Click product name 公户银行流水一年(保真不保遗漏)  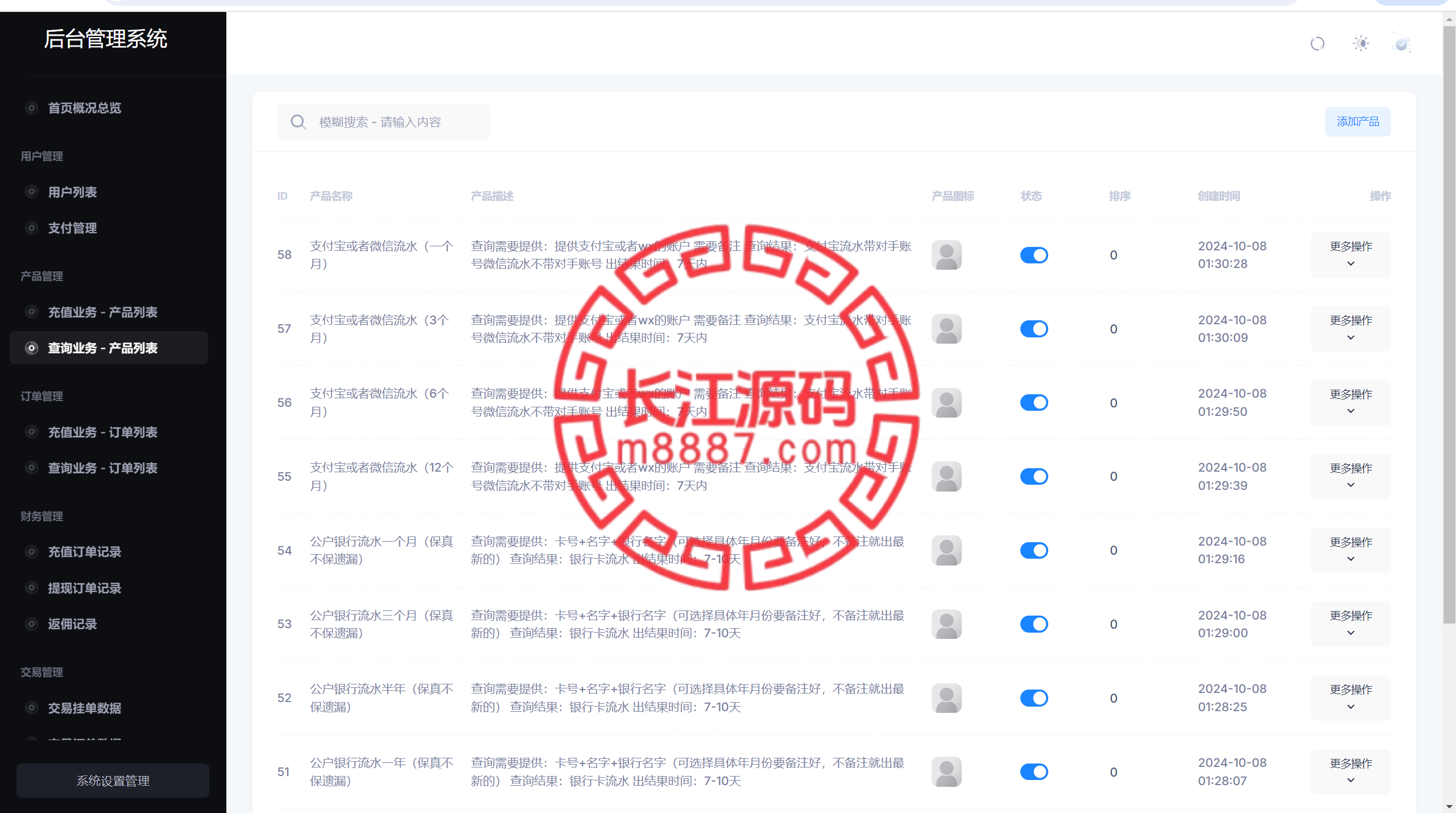[382, 772]
